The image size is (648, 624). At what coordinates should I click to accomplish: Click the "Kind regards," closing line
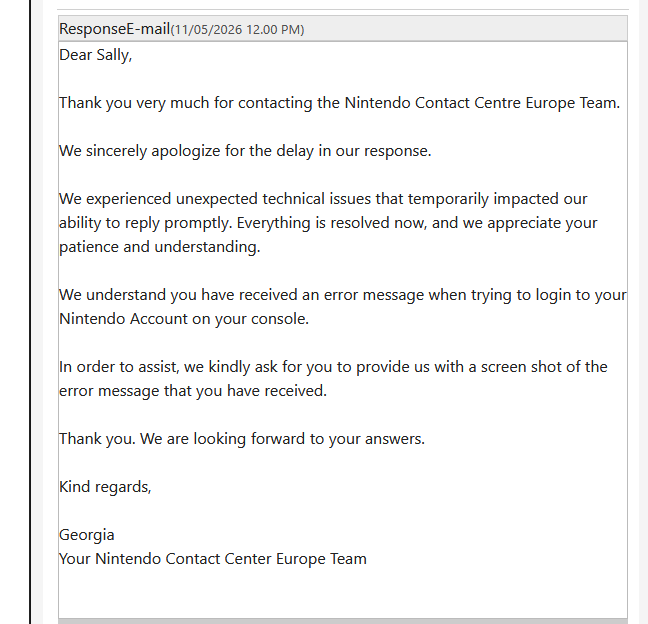[105, 486]
